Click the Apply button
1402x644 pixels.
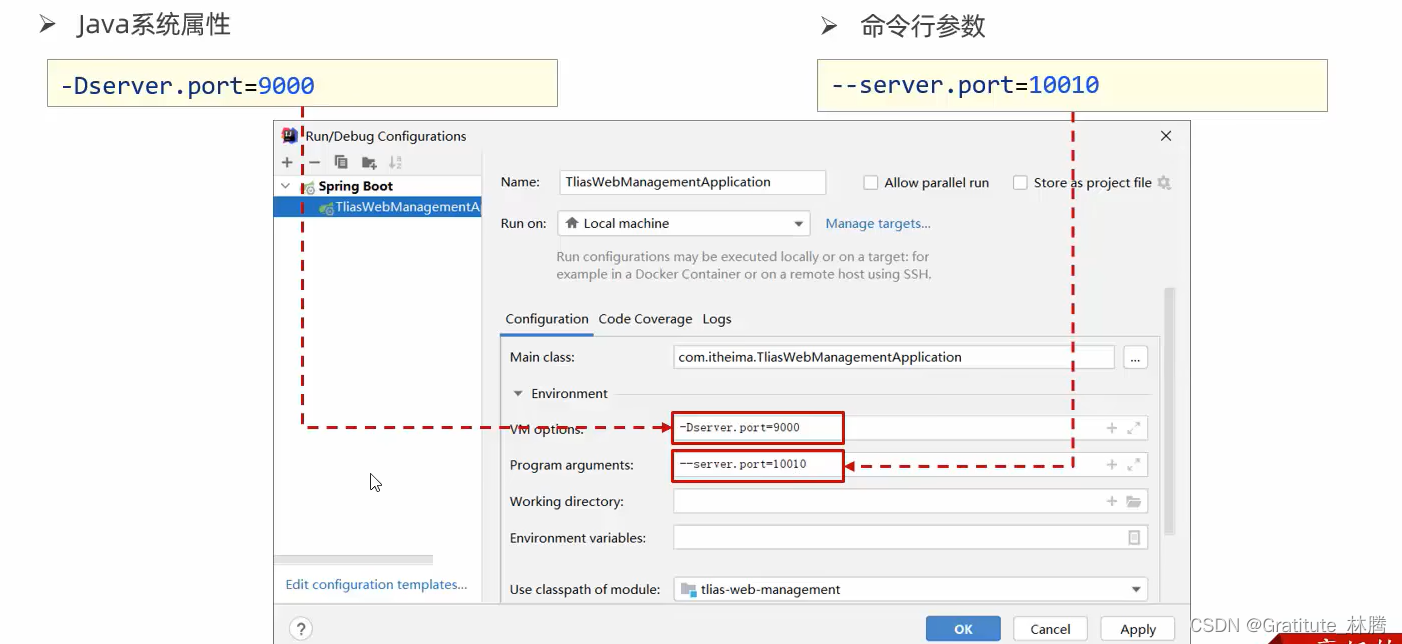pyautogui.click(x=1137, y=629)
